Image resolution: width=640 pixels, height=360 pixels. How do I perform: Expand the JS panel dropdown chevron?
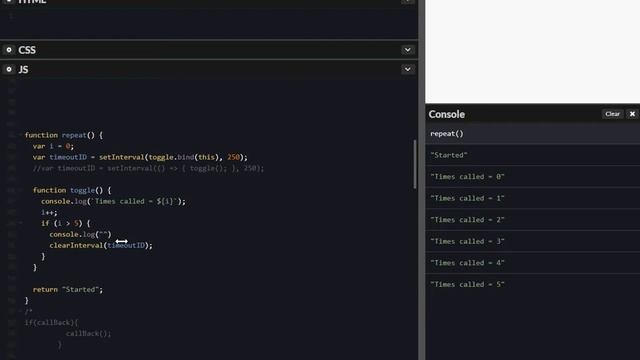(x=407, y=69)
